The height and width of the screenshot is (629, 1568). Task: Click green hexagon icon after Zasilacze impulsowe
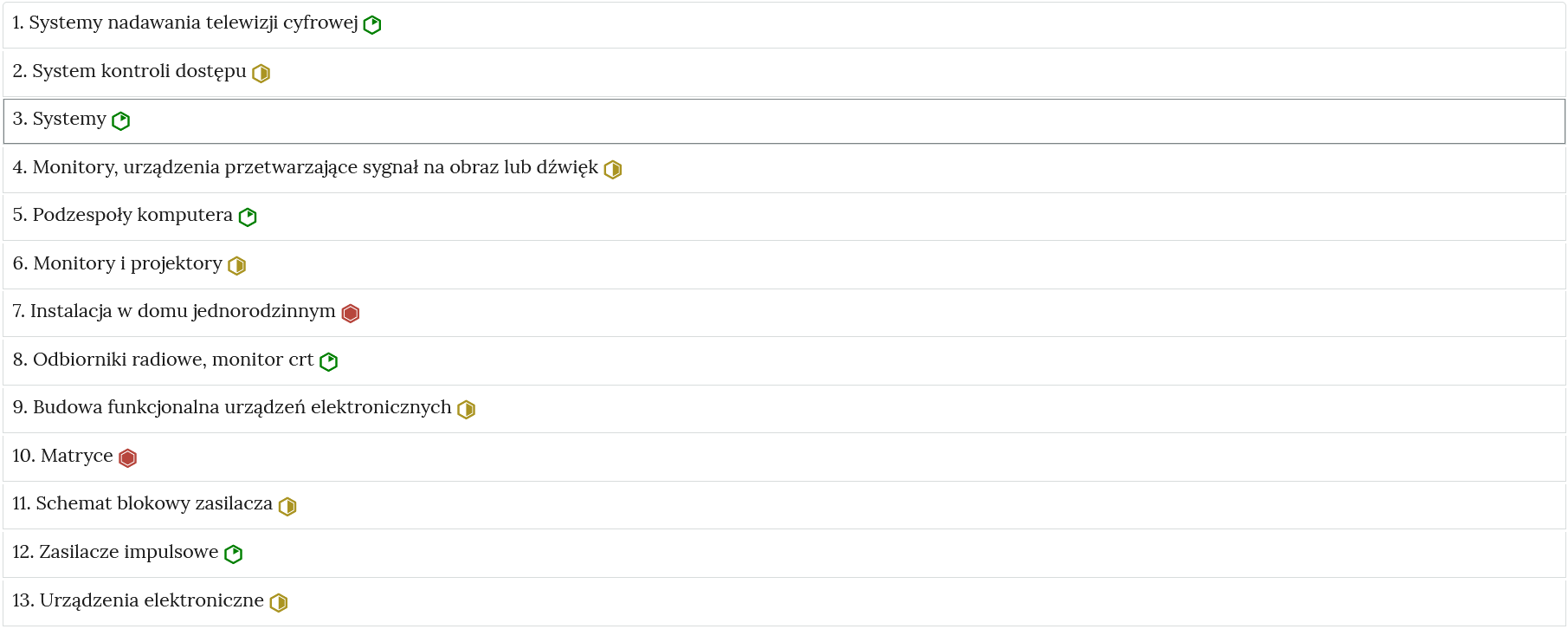(x=234, y=554)
